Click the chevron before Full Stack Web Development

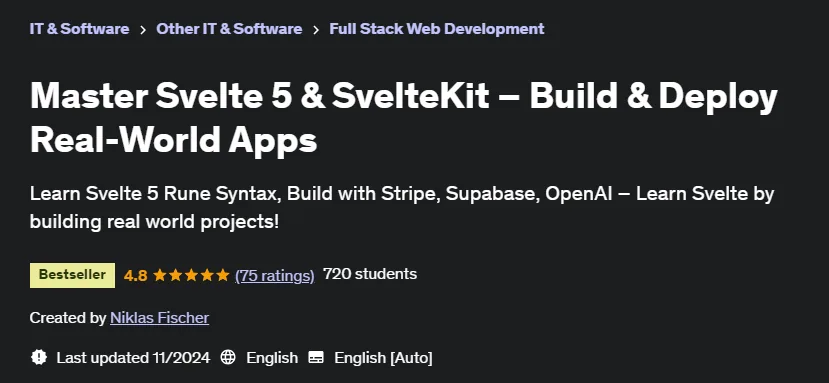click(316, 30)
